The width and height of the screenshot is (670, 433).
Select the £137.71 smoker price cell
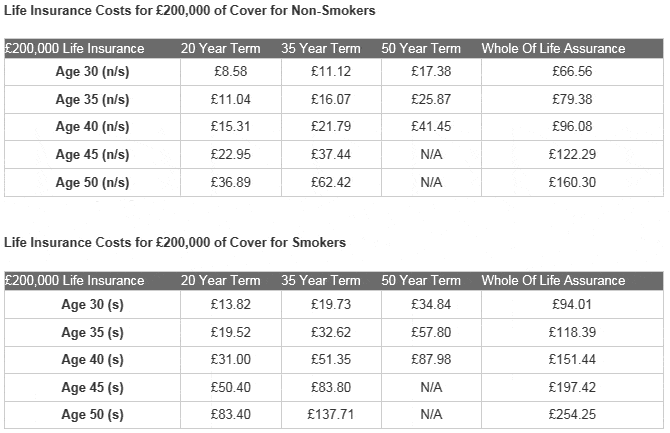click(331, 414)
